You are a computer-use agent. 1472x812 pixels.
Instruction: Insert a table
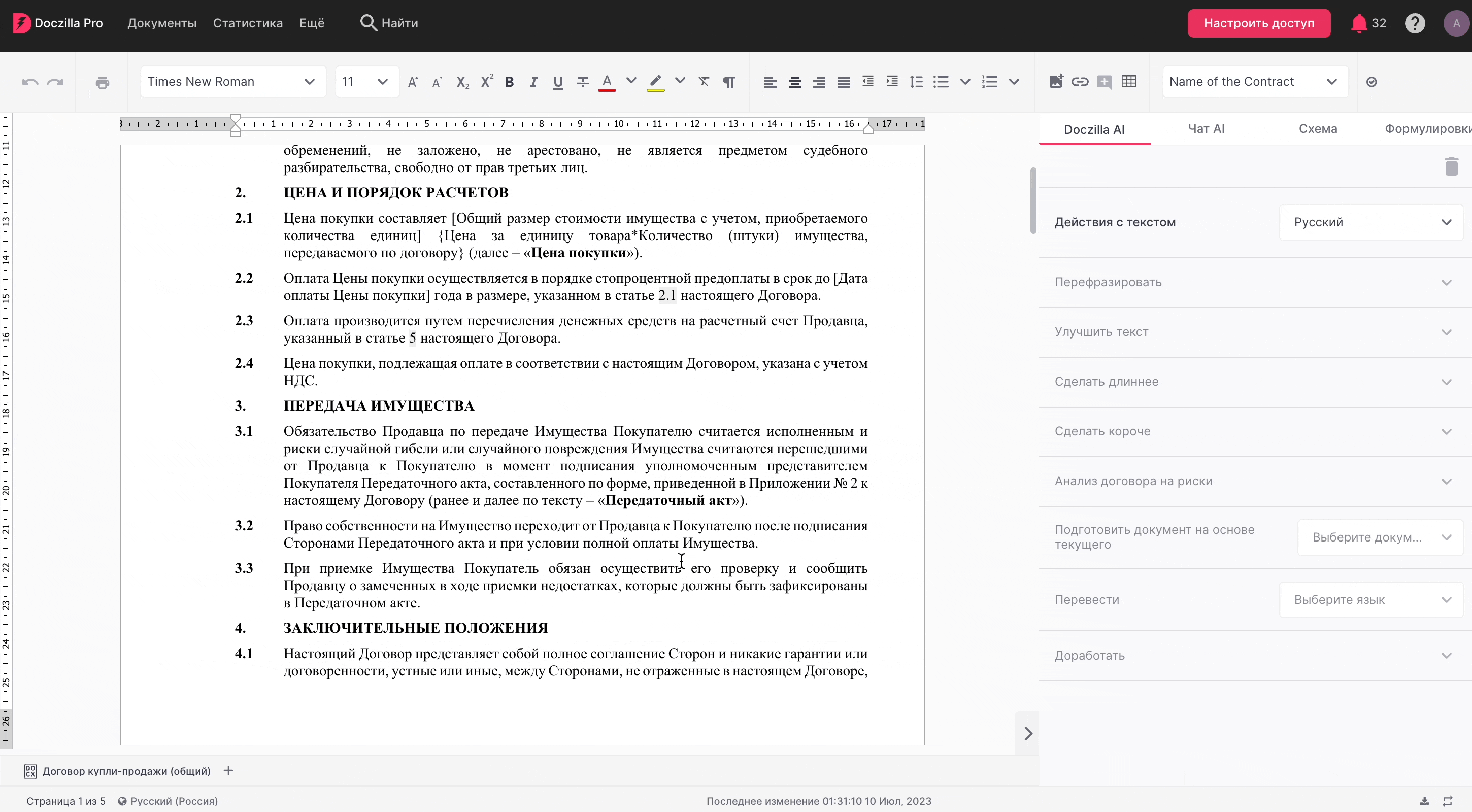tap(1128, 81)
